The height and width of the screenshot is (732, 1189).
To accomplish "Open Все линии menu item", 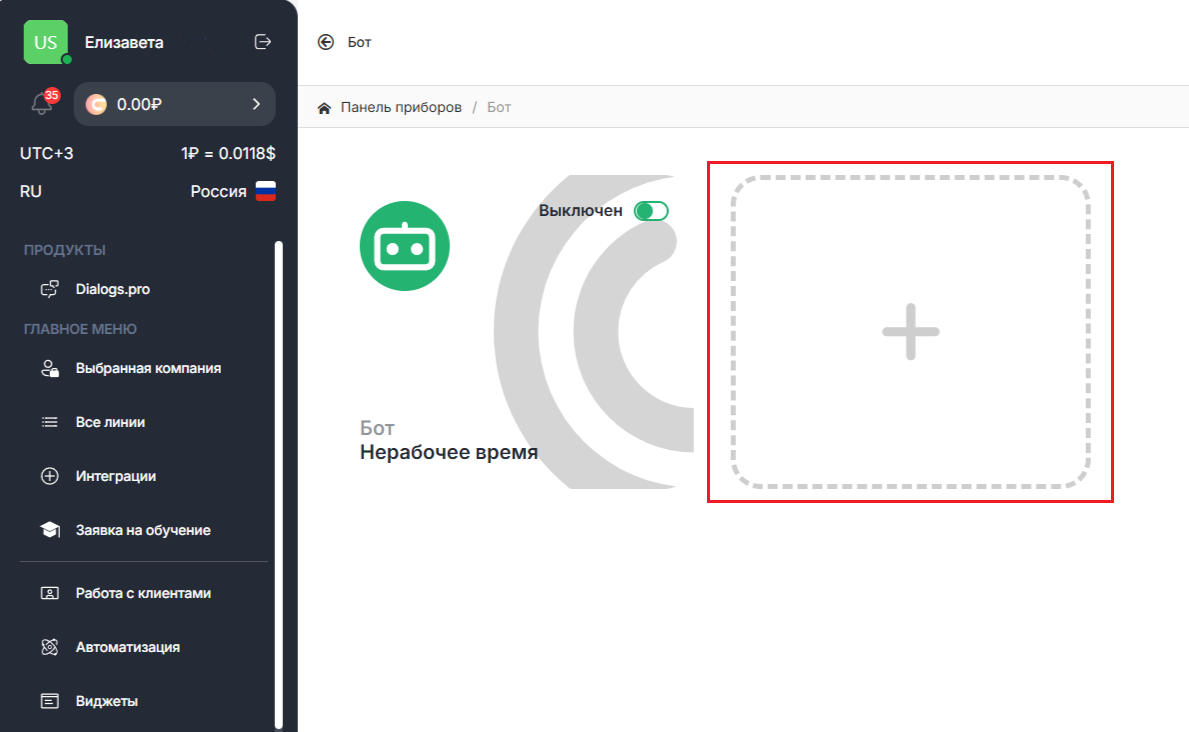I will tap(110, 422).
